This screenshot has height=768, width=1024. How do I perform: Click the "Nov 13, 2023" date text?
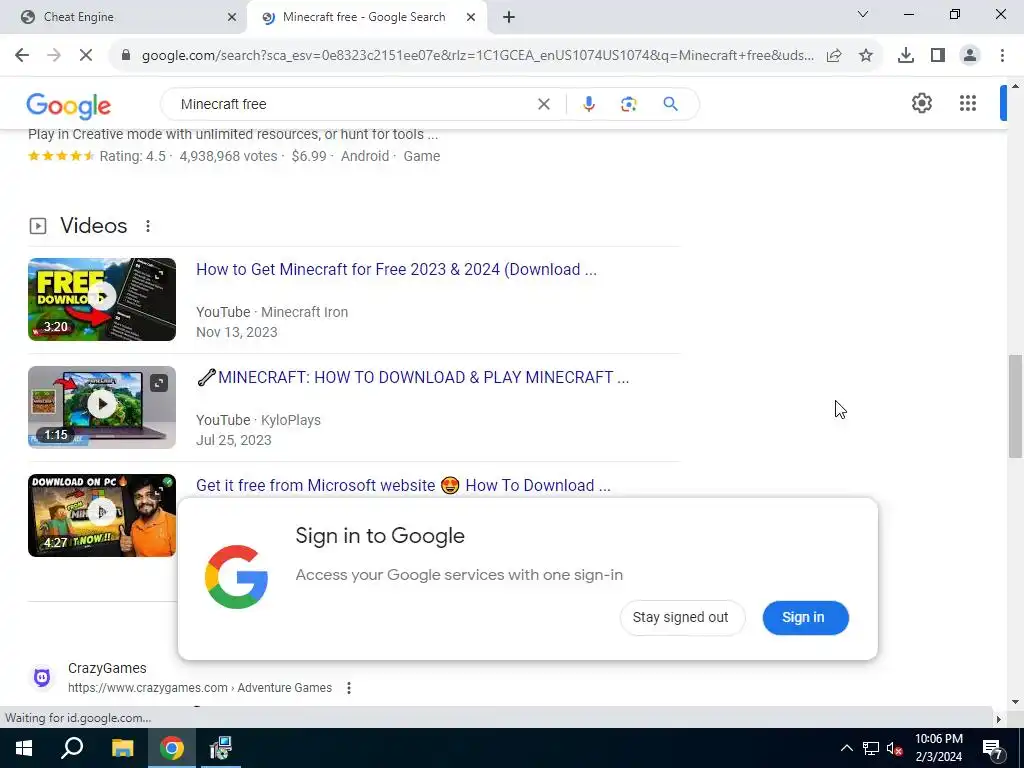coord(236,332)
